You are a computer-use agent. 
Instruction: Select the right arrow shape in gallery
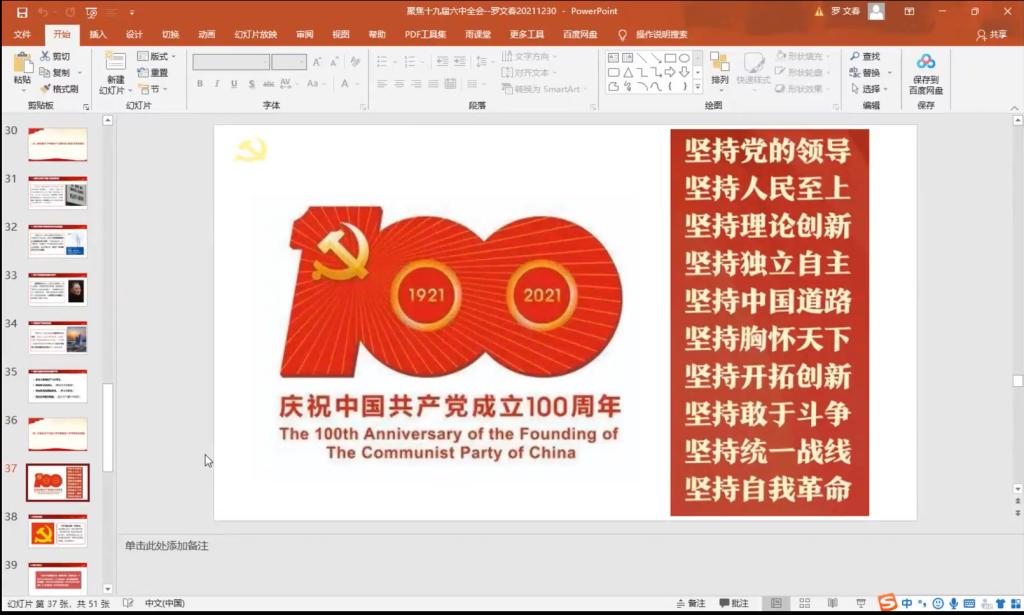tap(670, 72)
